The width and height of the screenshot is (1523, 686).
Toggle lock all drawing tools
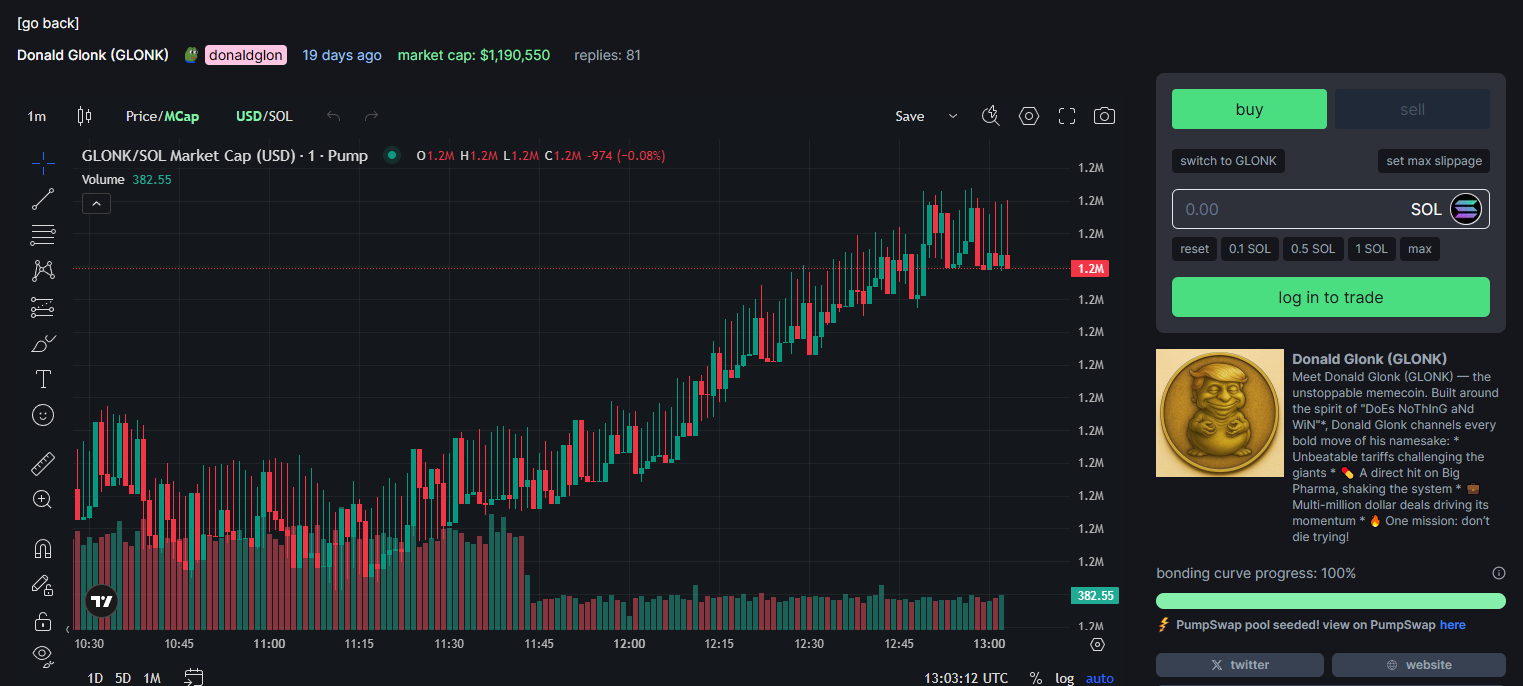[43, 621]
